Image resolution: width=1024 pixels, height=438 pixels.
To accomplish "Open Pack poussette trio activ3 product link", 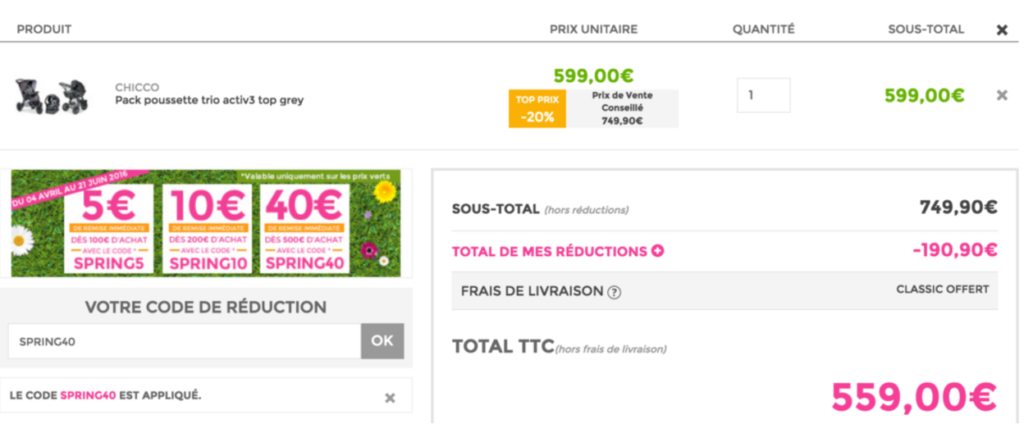I will (x=209, y=101).
